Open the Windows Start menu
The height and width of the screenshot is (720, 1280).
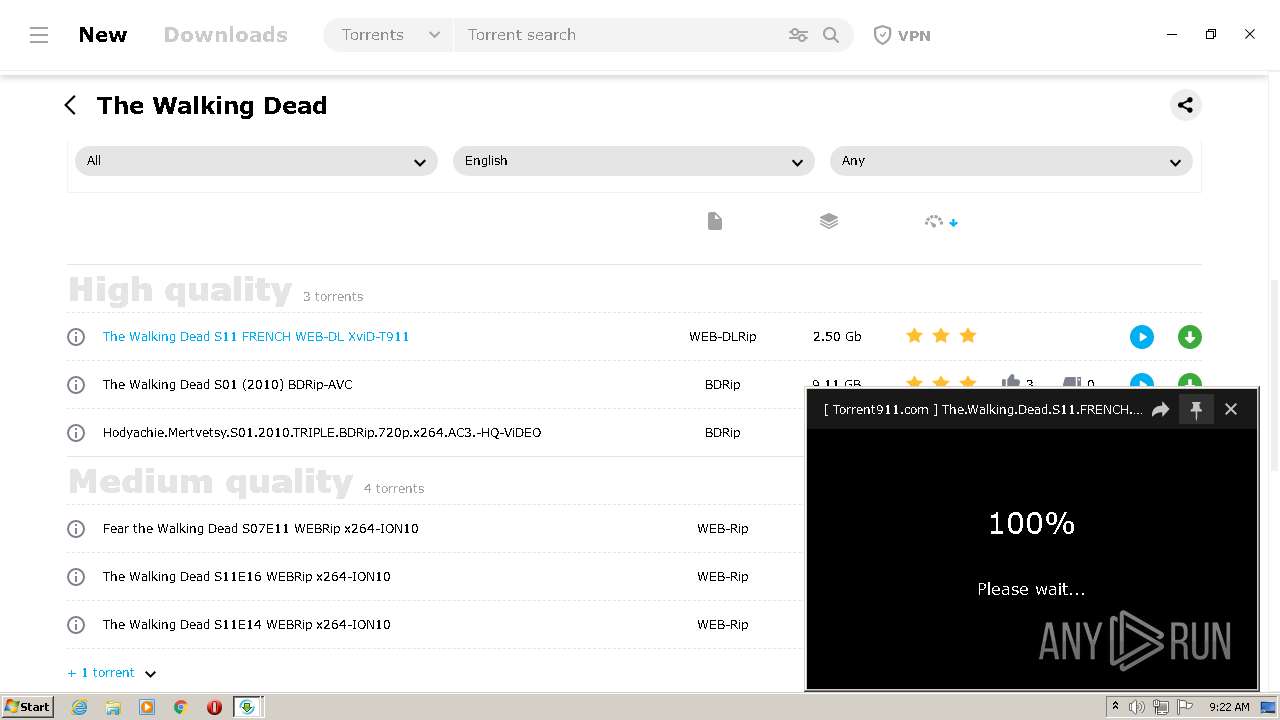(27, 707)
